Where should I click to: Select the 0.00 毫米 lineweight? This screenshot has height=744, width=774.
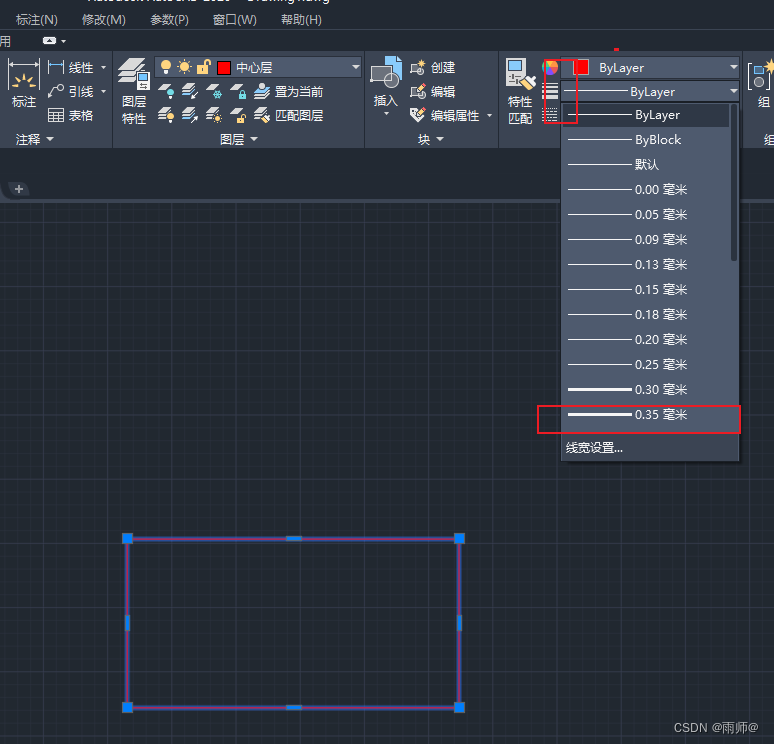pyautogui.click(x=646, y=190)
